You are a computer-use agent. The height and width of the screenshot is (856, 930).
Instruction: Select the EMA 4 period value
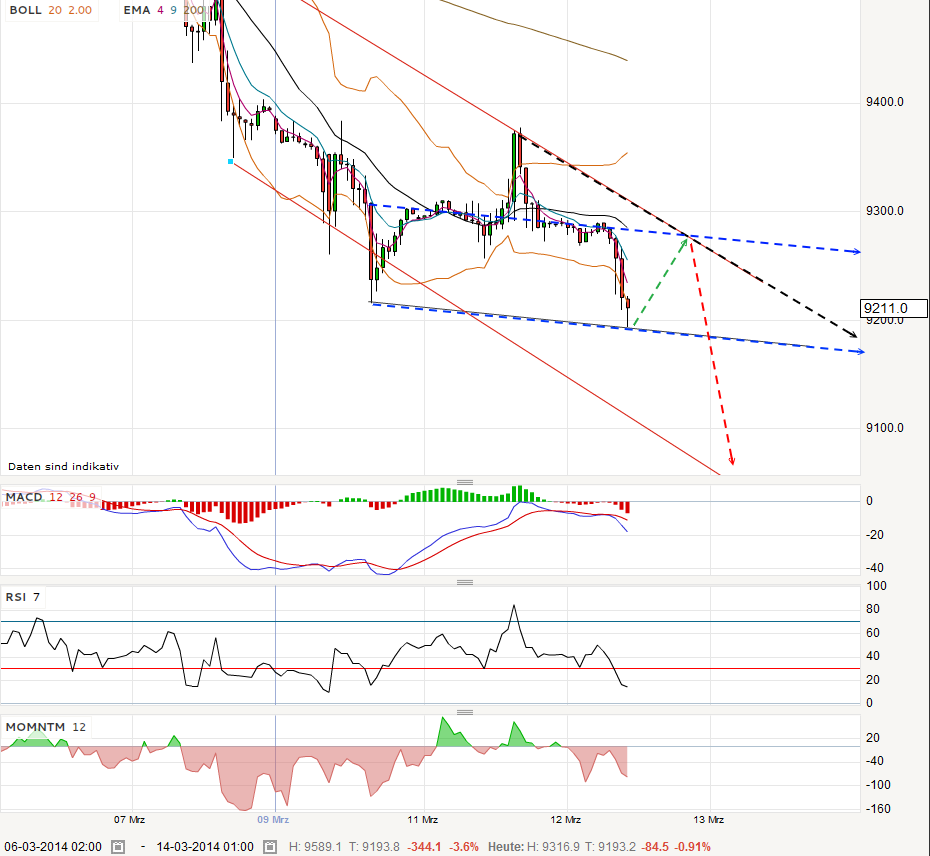coord(160,10)
